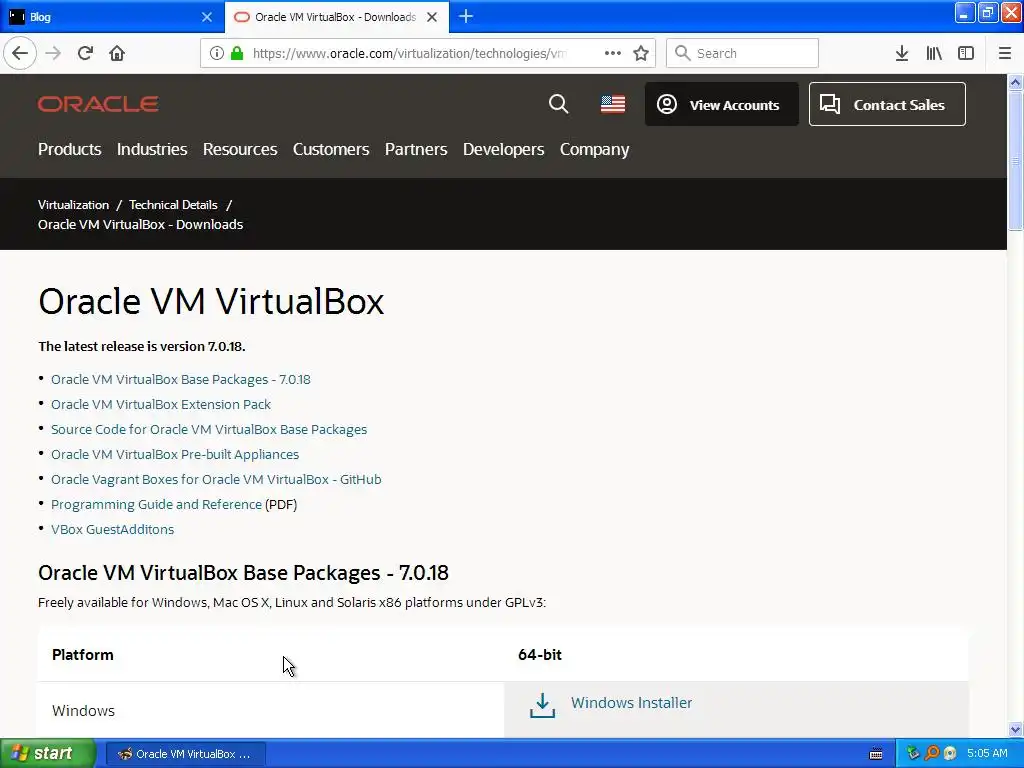Open the Products menu
The width and height of the screenshot is (1024, 768).
tap(69, 149)
